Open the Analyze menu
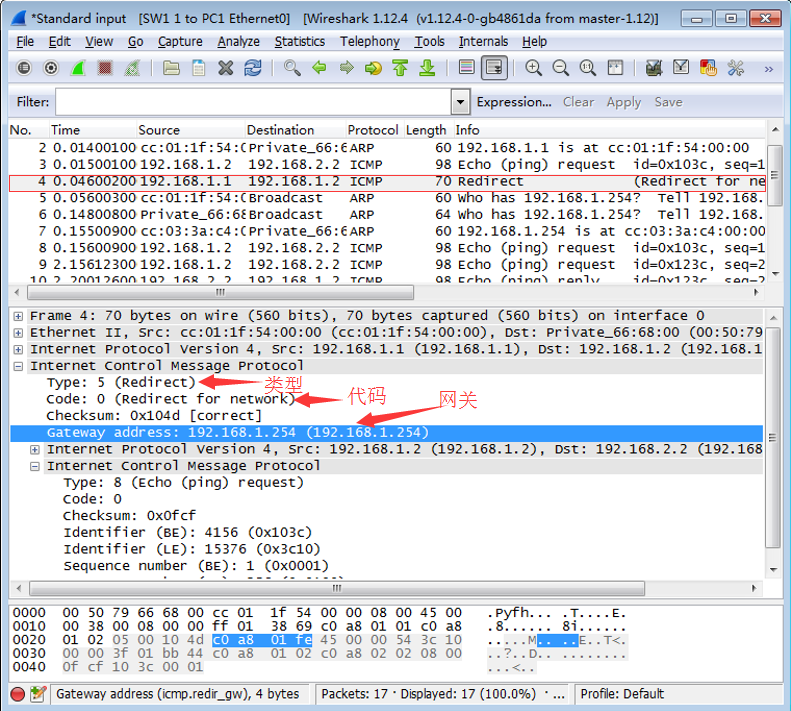Screen dimensions: 791x711 (x=239, y=41)
